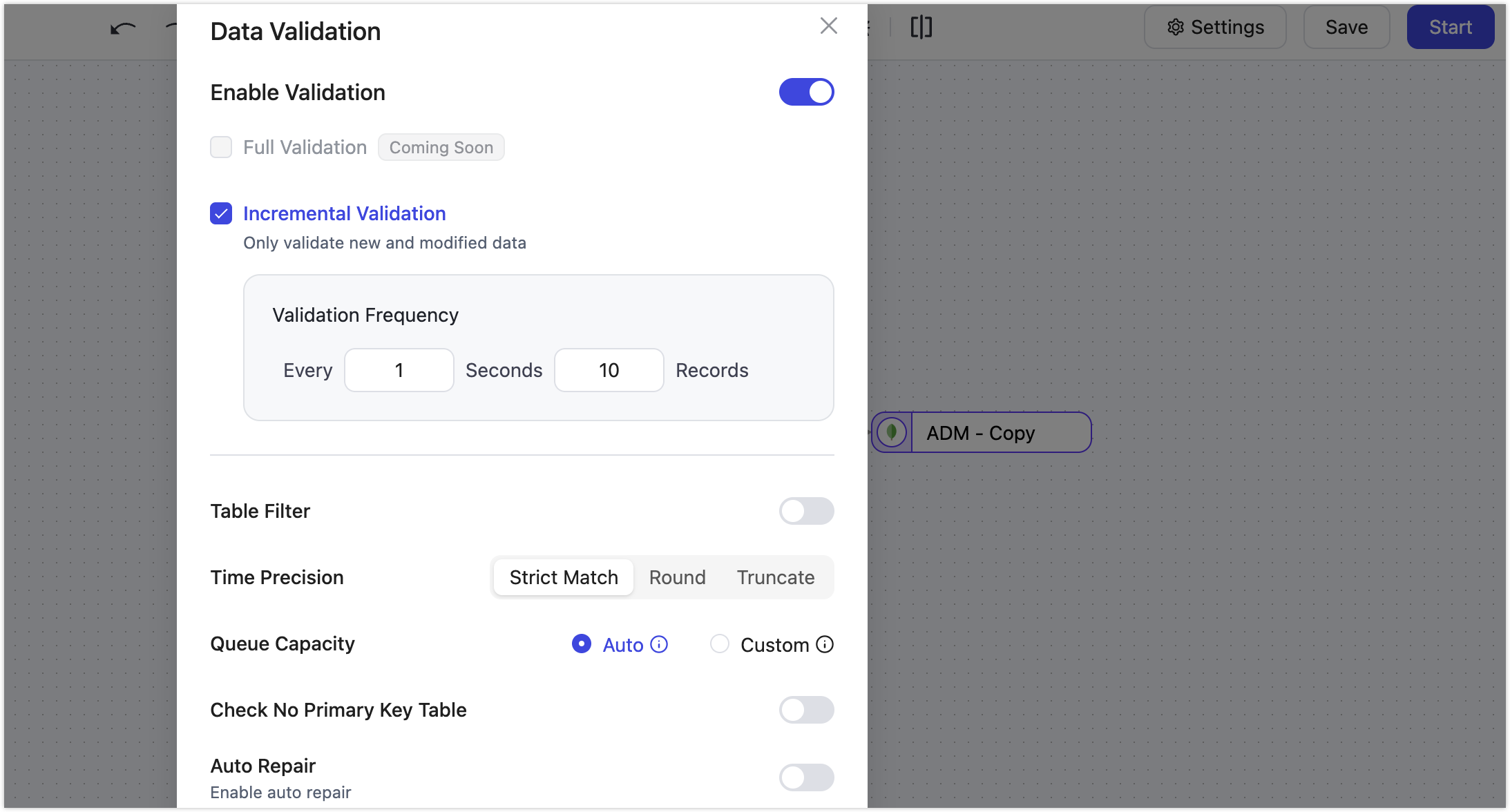
Task: Click the Save button
Action: 1346,27
